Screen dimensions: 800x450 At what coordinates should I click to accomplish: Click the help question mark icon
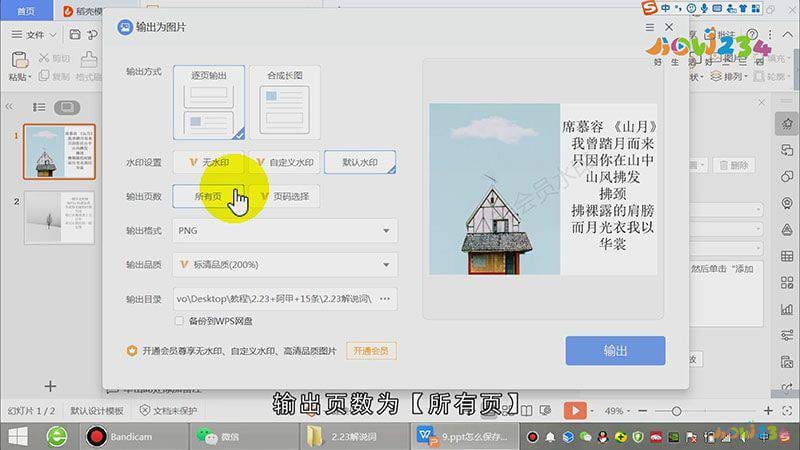[752, 34]
